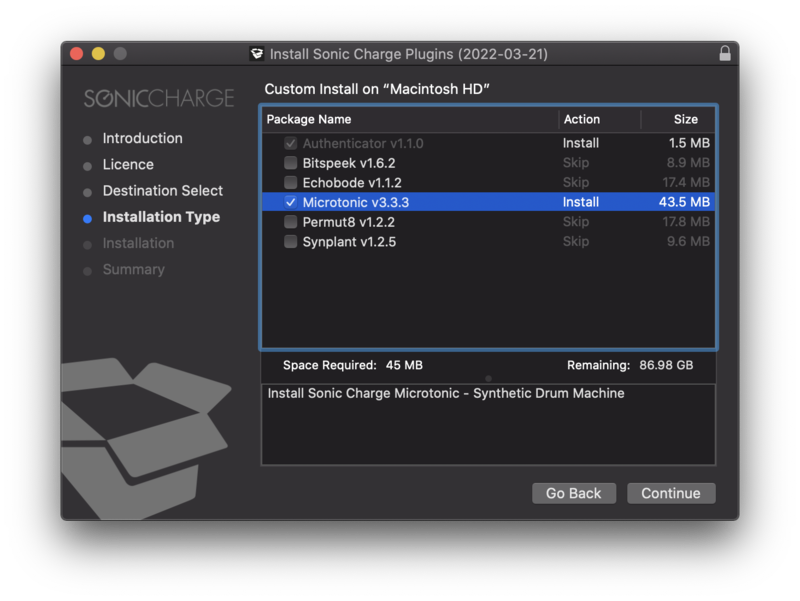Uncheck the Microtonic v3.3.3 checkbox
The width and height of the screenshot is (800, 601).
coord(291,202)
